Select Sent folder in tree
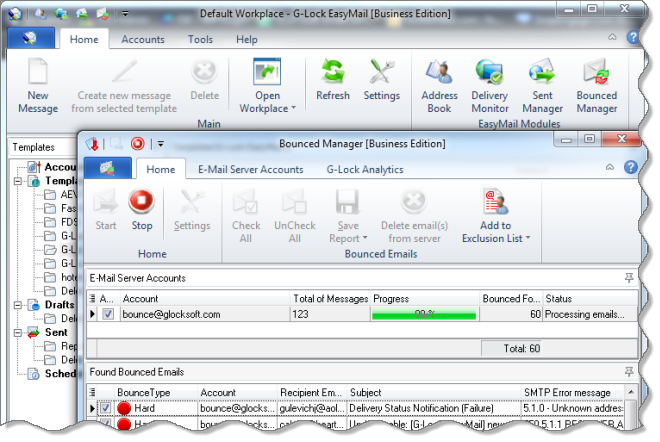This screenshot has width=660, height=442. pyautogui.click(x=56, y=332)
